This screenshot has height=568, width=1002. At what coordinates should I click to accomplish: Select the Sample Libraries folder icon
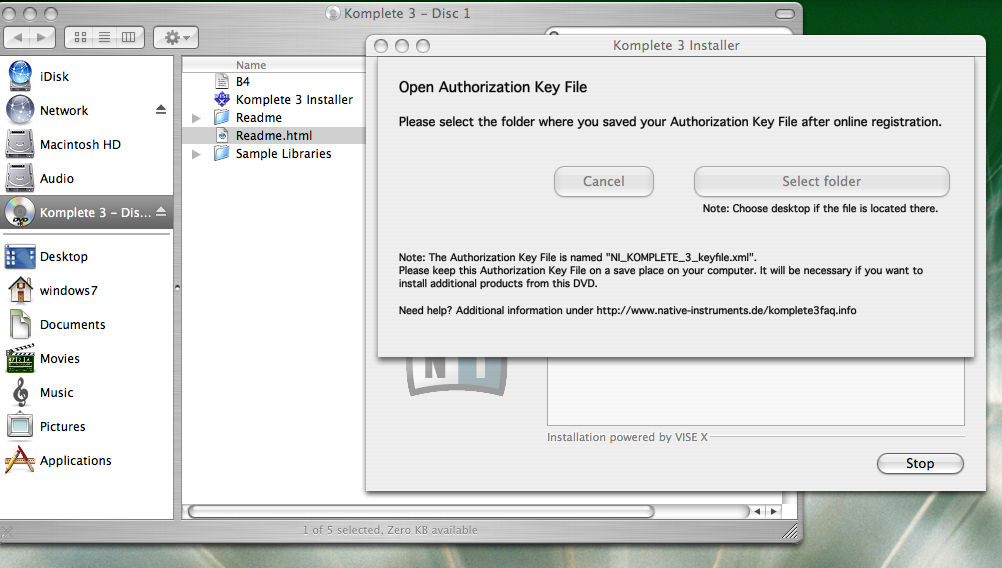point(222,153)
